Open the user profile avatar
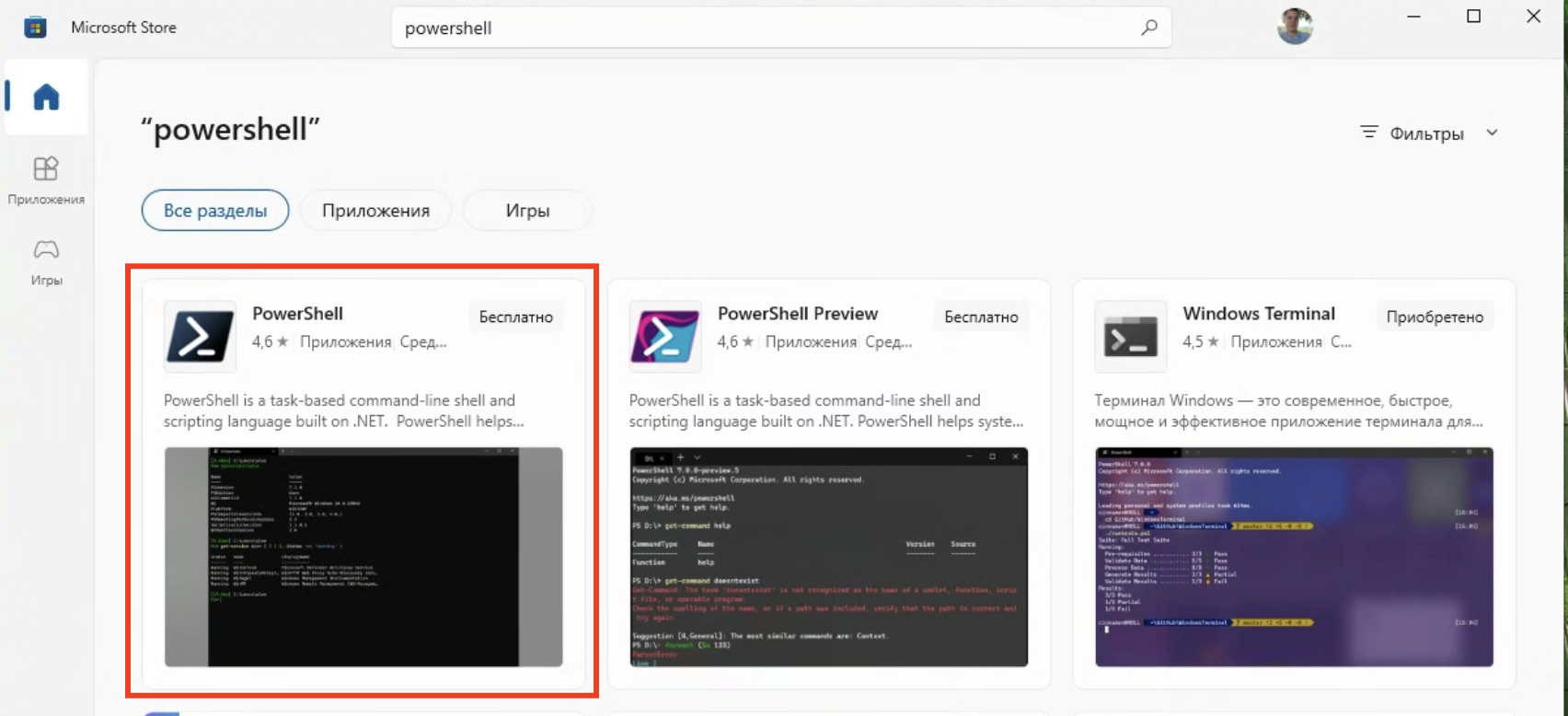 click(1294, 28)
